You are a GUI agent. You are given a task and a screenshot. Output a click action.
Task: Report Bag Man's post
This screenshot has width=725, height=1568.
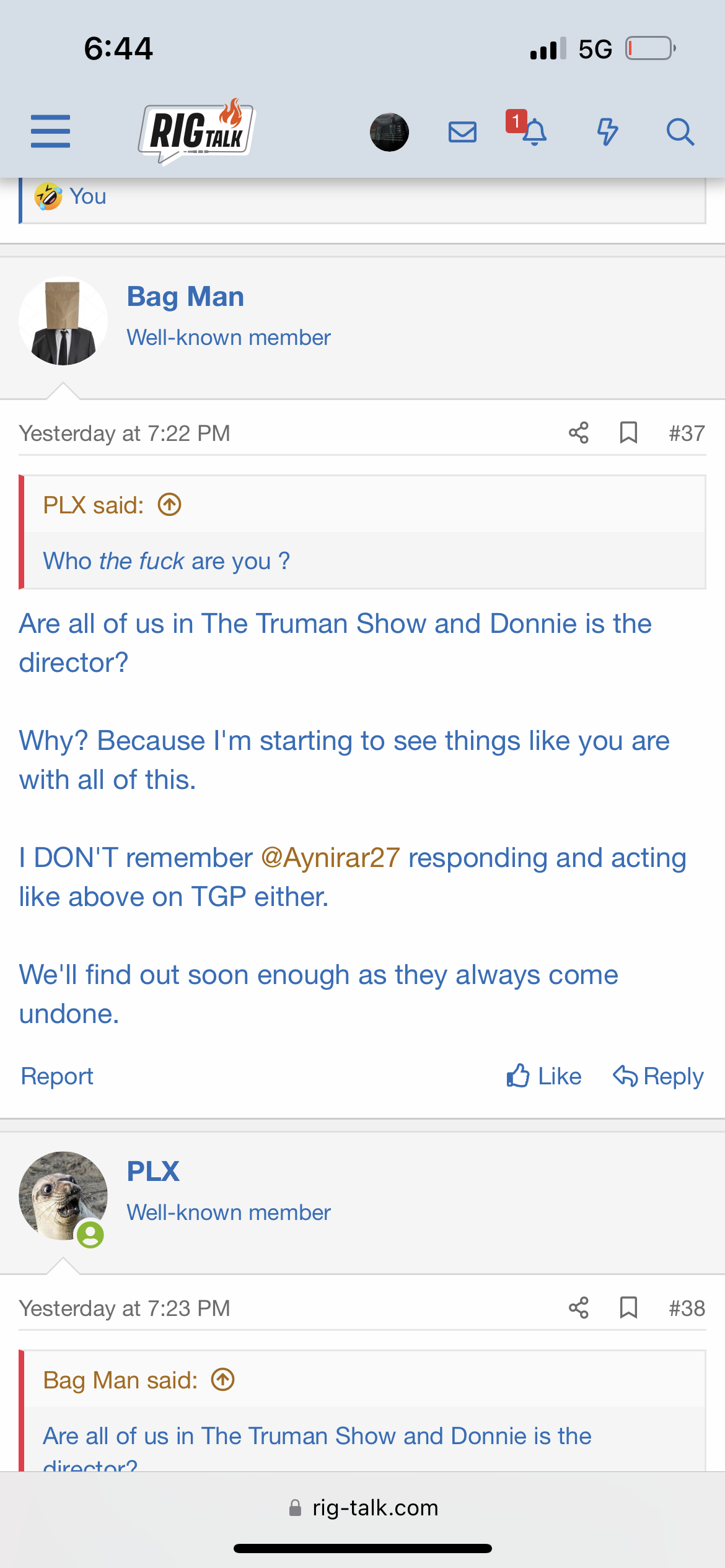[x=57, y=1076]
